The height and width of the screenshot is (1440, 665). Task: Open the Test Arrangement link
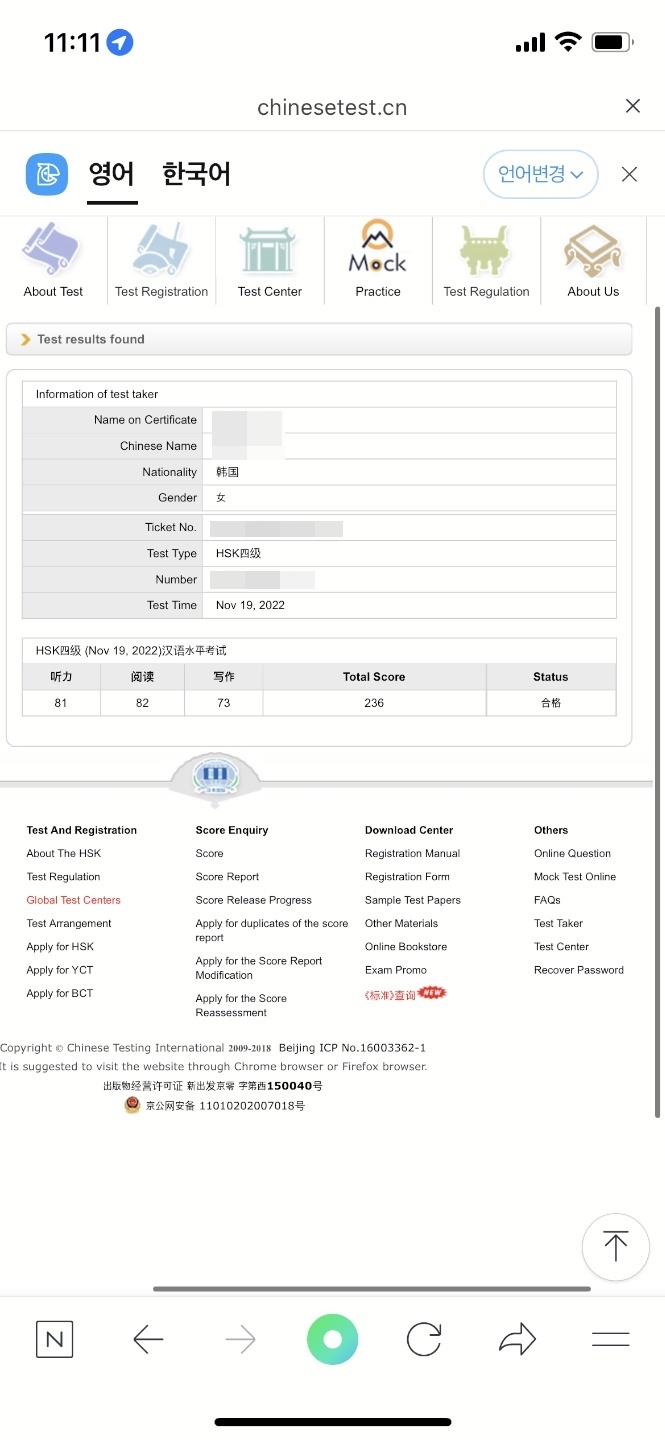coord(69,924)
